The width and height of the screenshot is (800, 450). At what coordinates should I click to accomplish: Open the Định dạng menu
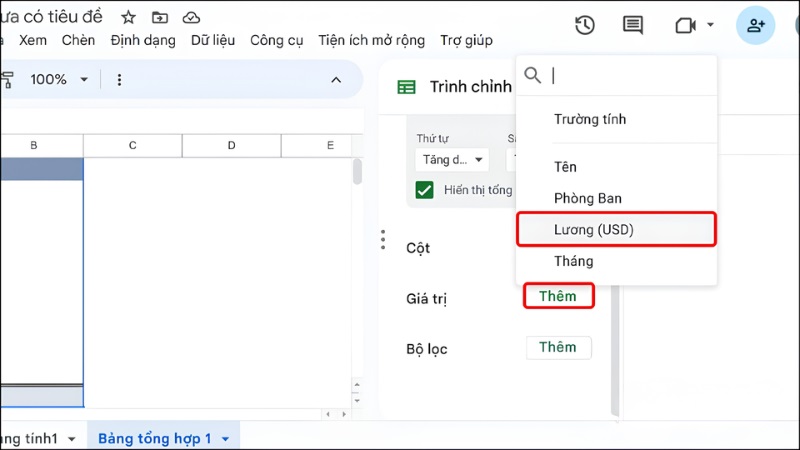pos(143,40)
